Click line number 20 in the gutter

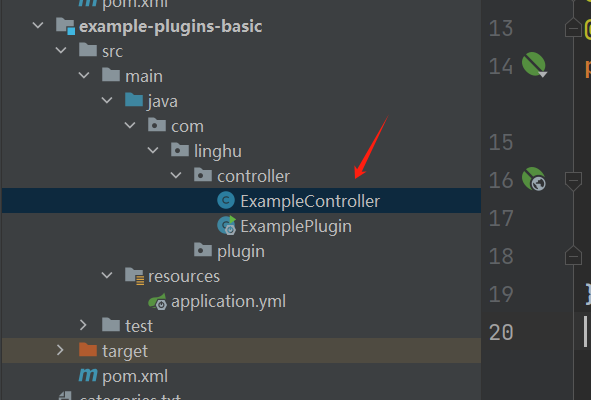coord(501,333)
